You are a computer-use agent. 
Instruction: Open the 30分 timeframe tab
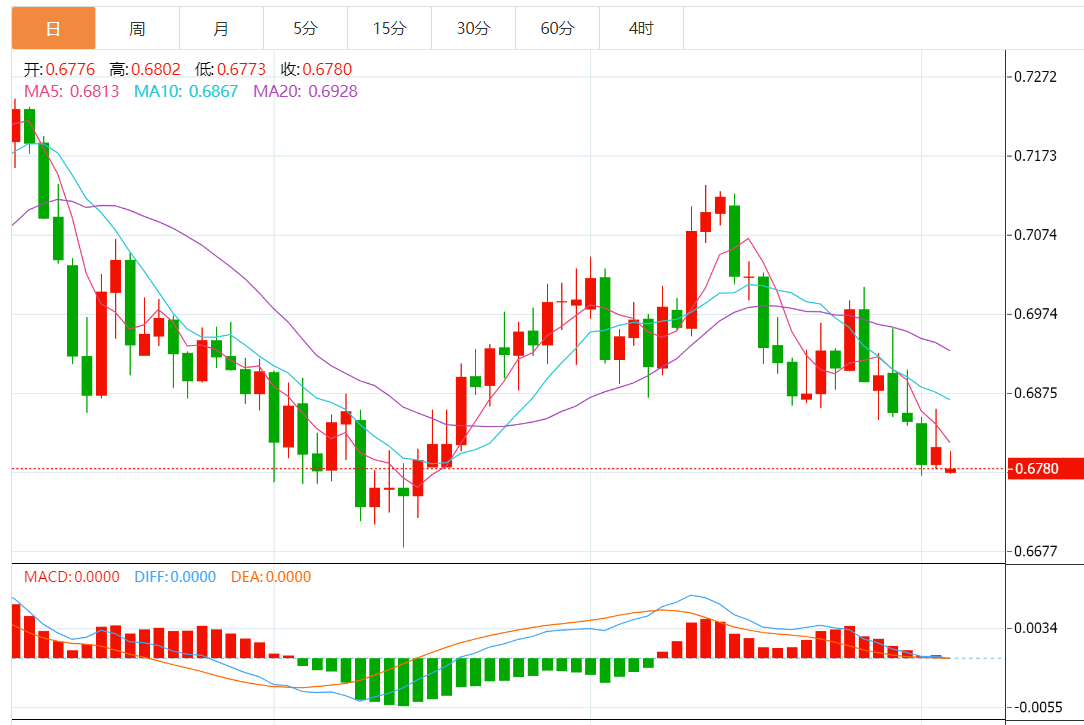pyautogui.click(x=474, y=28)
